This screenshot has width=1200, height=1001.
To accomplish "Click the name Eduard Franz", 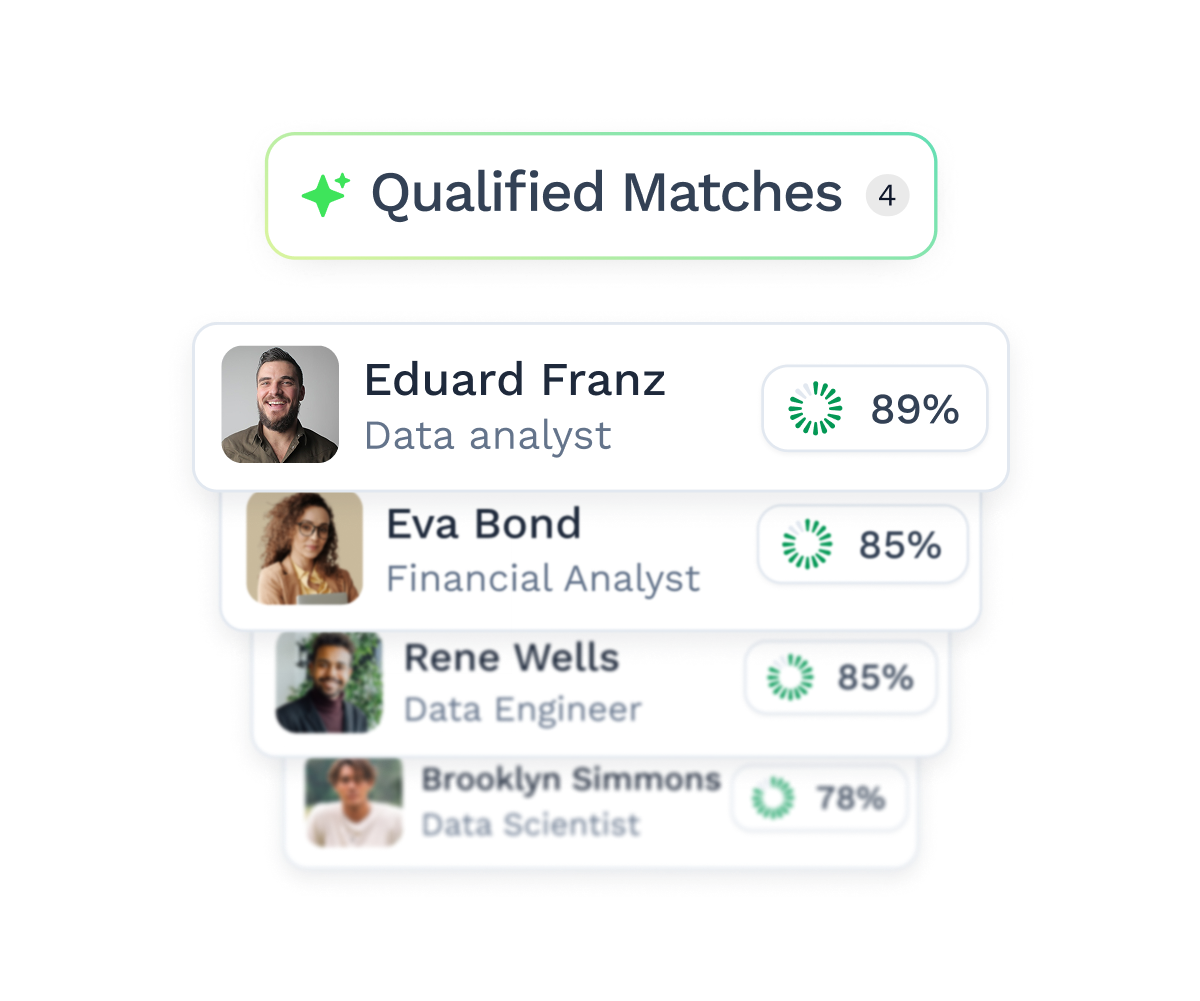I will point(514,381).
